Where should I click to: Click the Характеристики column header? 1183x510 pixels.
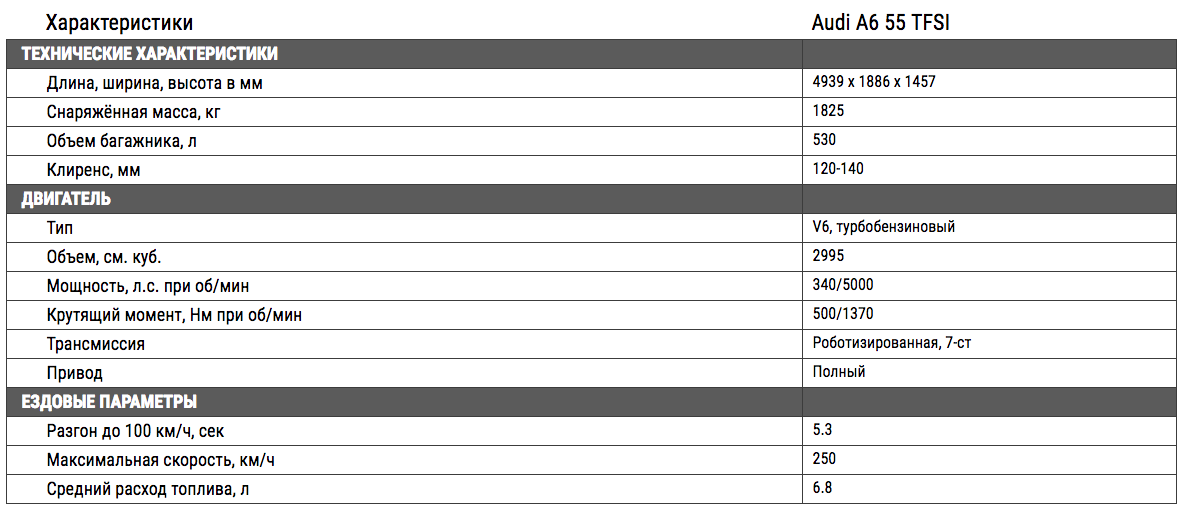point(119,23)
